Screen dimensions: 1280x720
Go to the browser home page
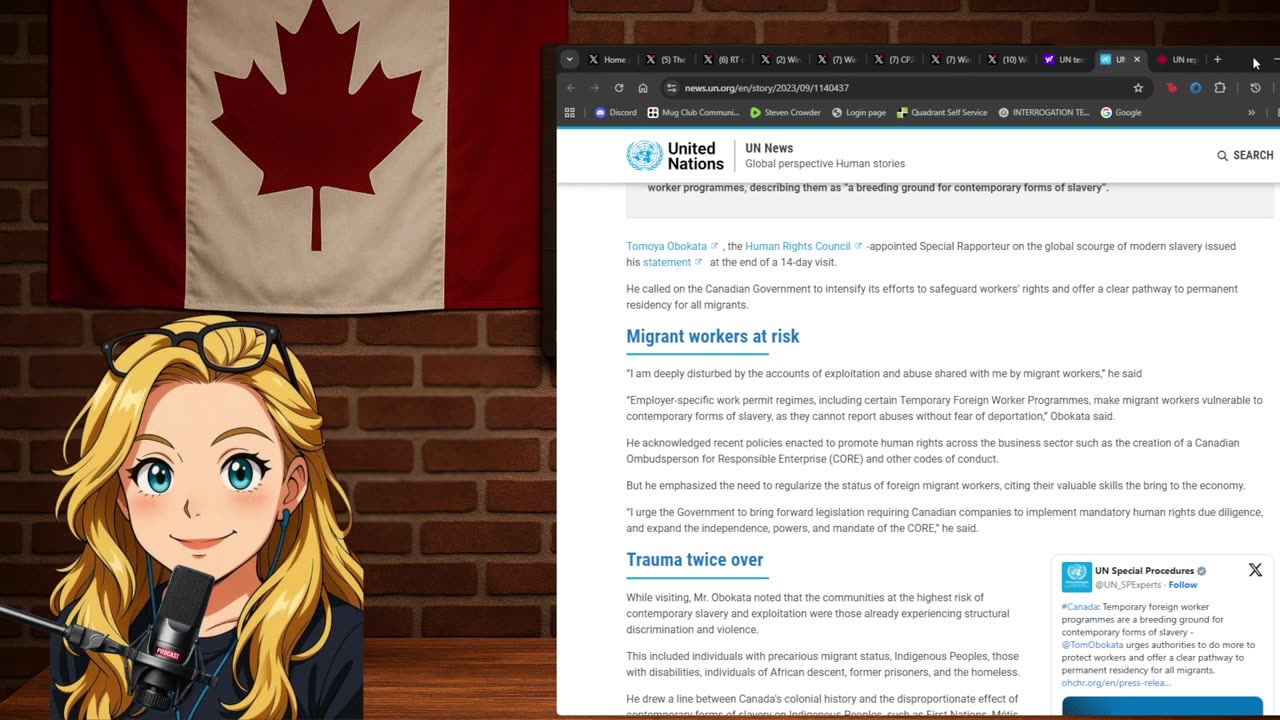643,88
